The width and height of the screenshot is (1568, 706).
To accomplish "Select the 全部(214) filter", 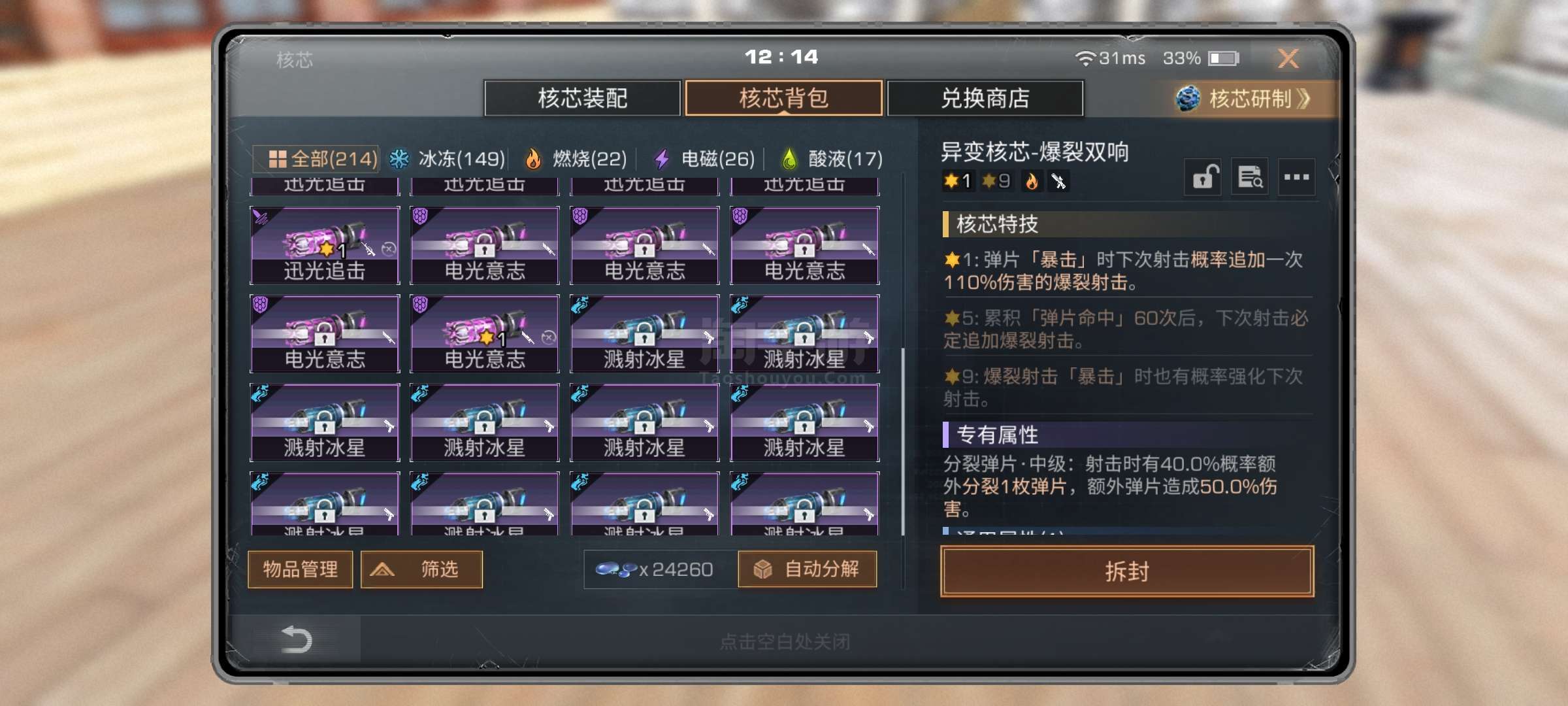I will pos(316,159).
